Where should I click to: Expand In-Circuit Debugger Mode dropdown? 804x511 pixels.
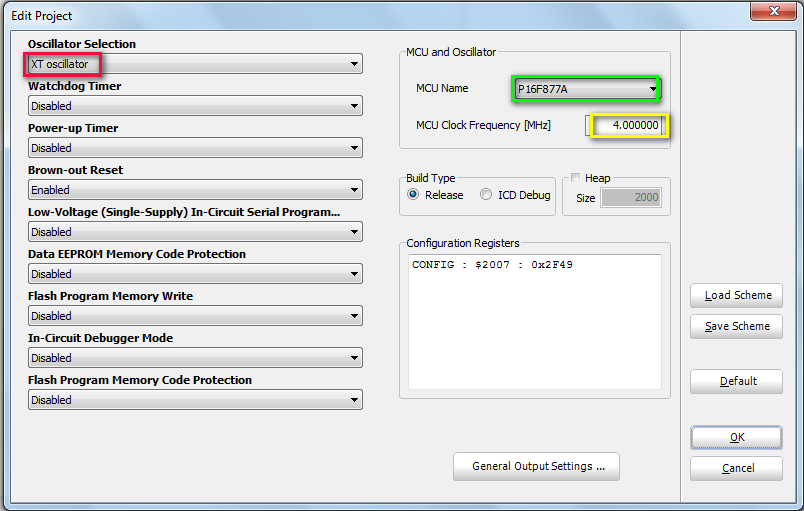pos(195,358)
